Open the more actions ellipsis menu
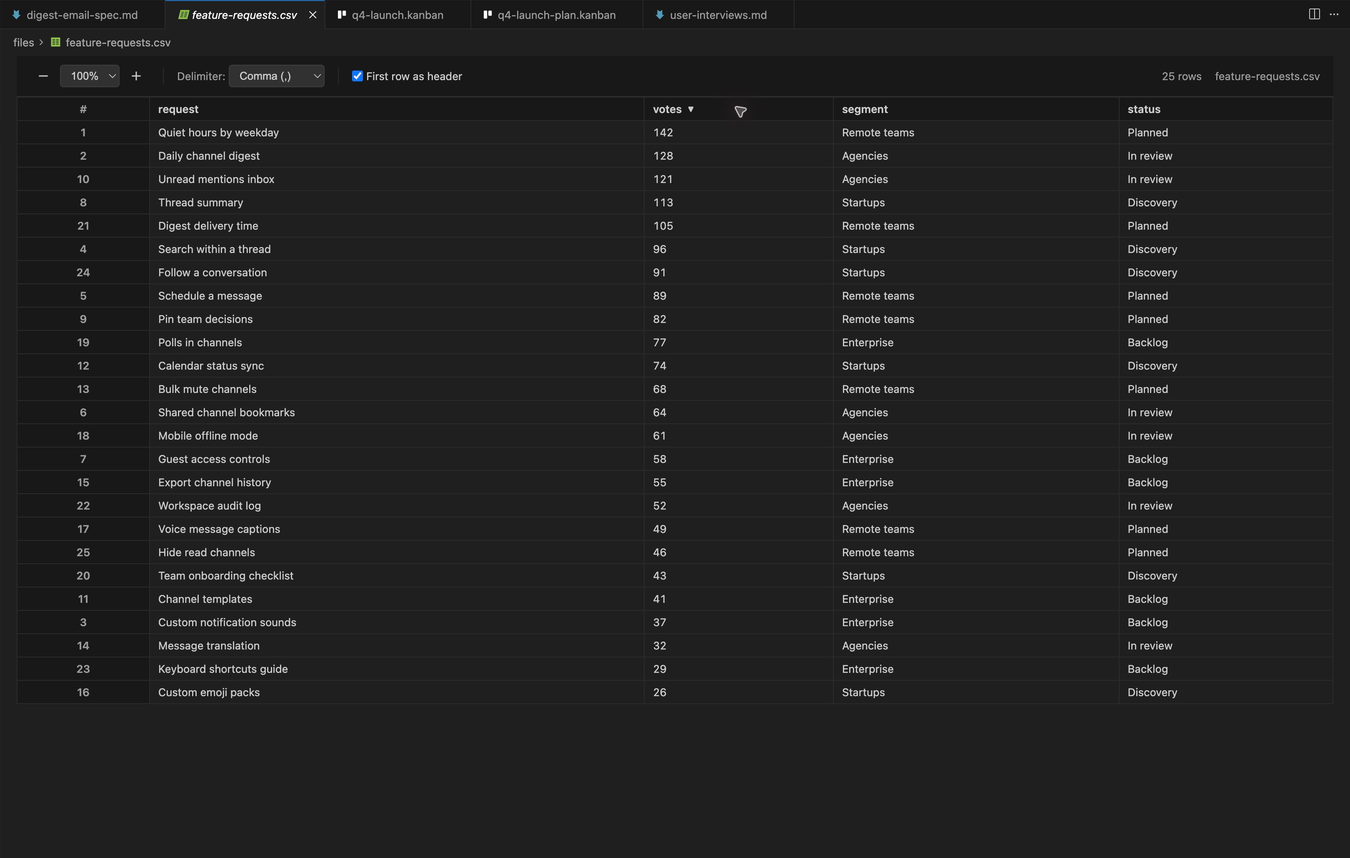The image size is (1350, 858). [x=1334, y=14]
